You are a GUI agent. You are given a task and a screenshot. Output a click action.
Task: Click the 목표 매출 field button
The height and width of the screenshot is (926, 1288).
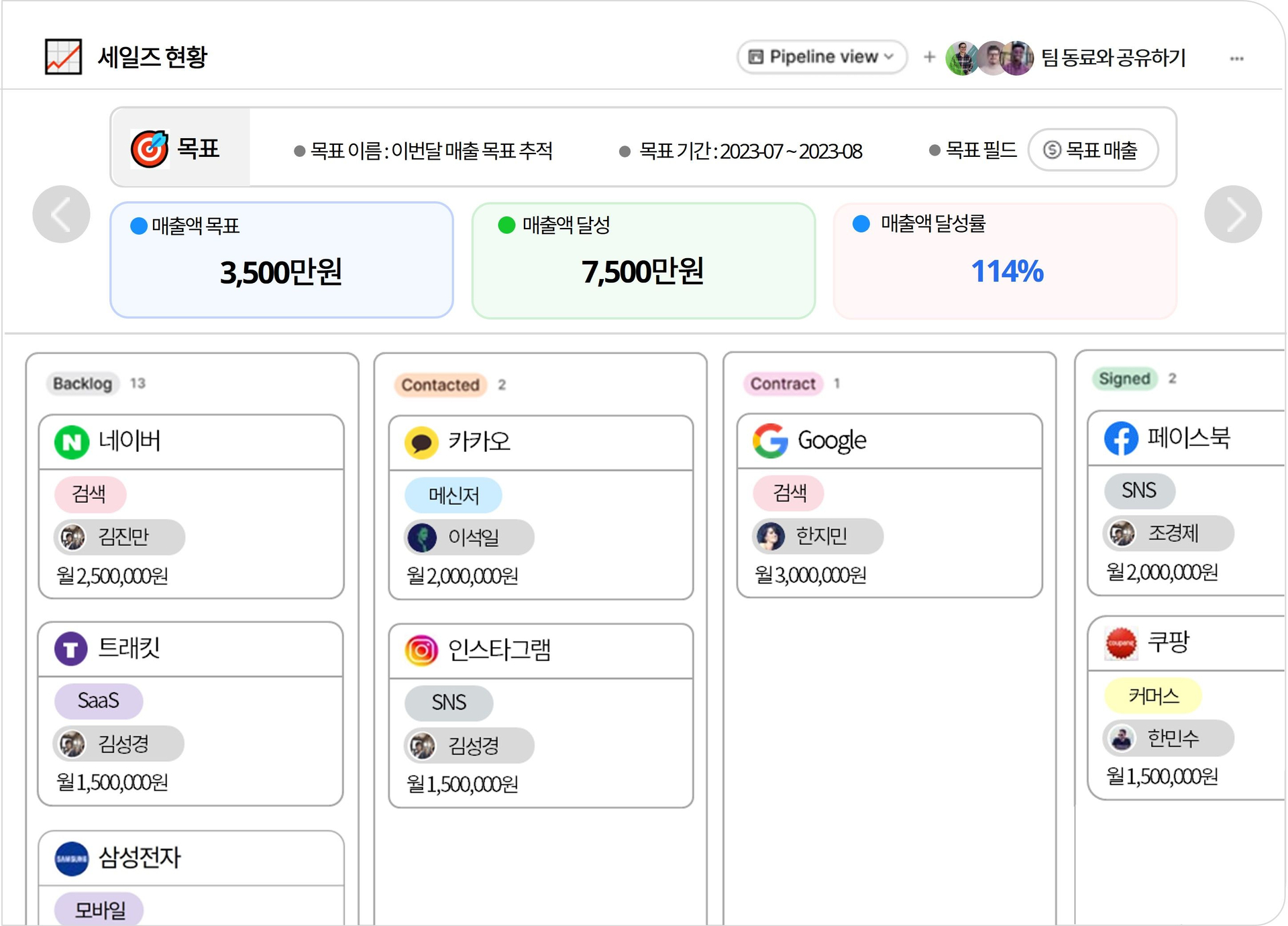click(x=1092, y=150)
